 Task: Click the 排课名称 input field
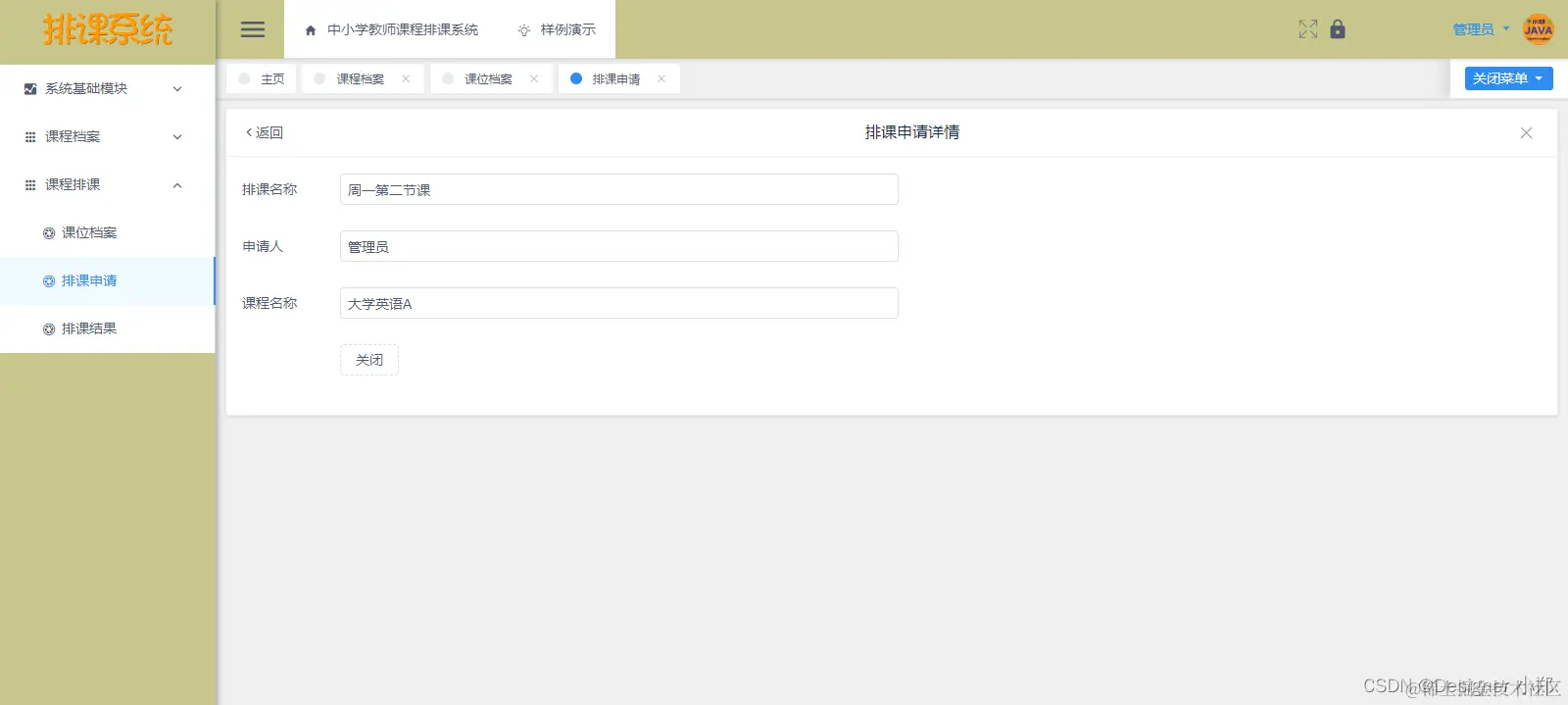pos(619,189)
